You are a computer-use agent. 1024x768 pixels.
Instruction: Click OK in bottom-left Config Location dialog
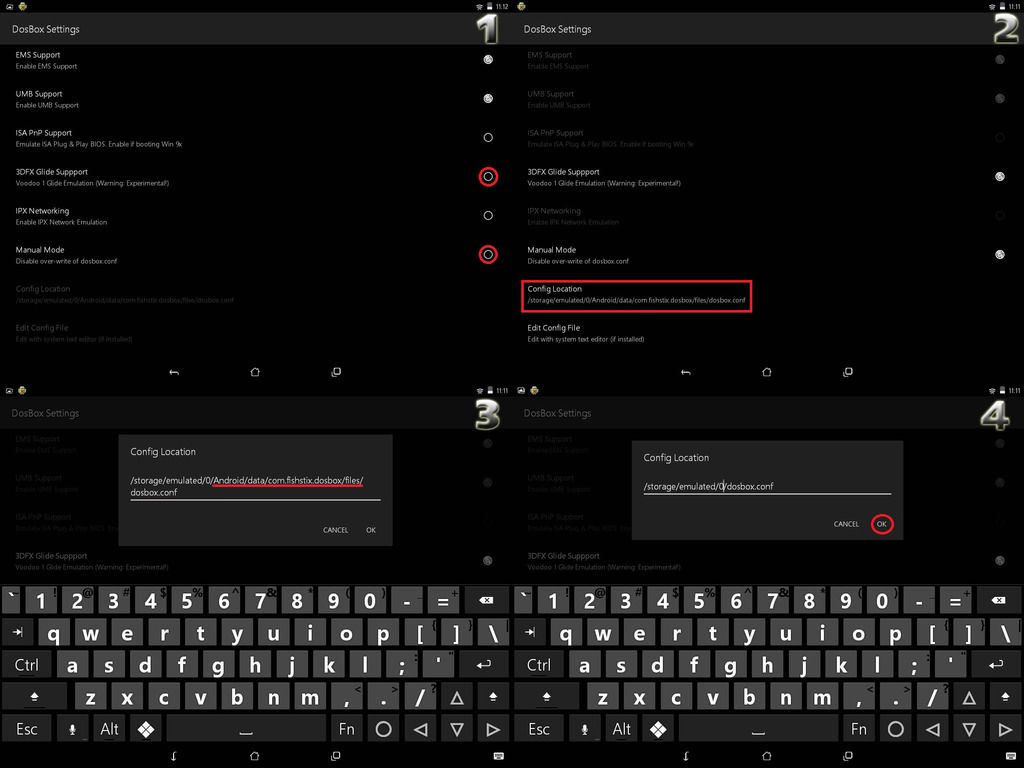(x=371, y=530)
